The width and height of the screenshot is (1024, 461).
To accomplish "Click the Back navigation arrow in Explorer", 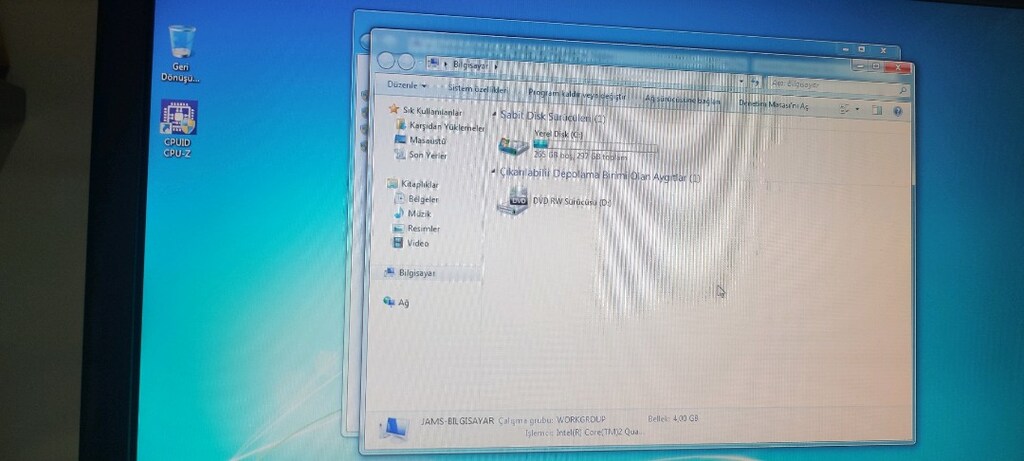I will (x=386, y=61).
